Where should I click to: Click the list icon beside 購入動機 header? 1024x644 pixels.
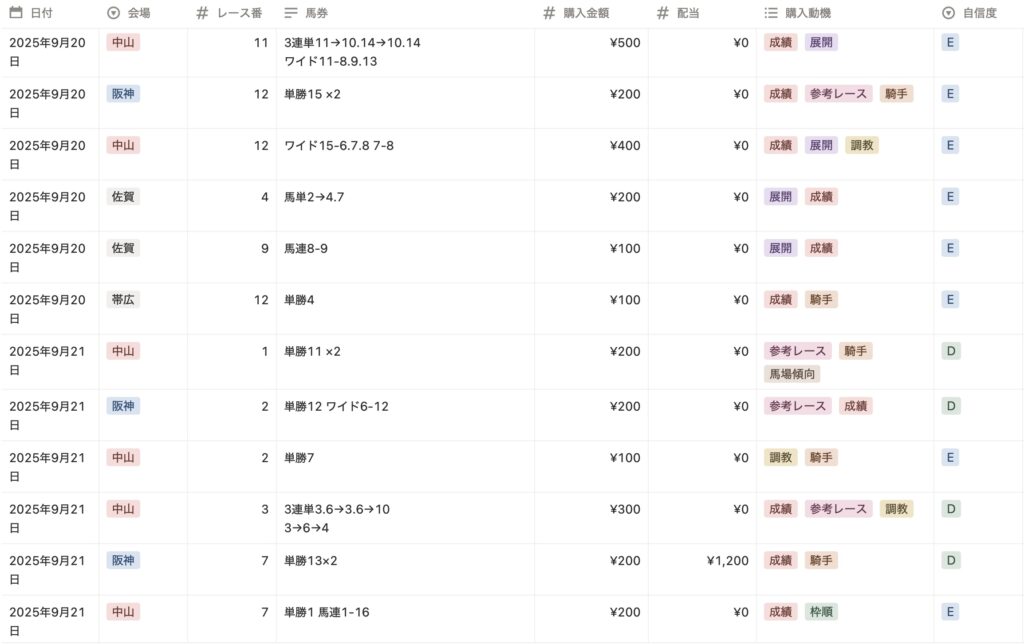tap(771, 14)
